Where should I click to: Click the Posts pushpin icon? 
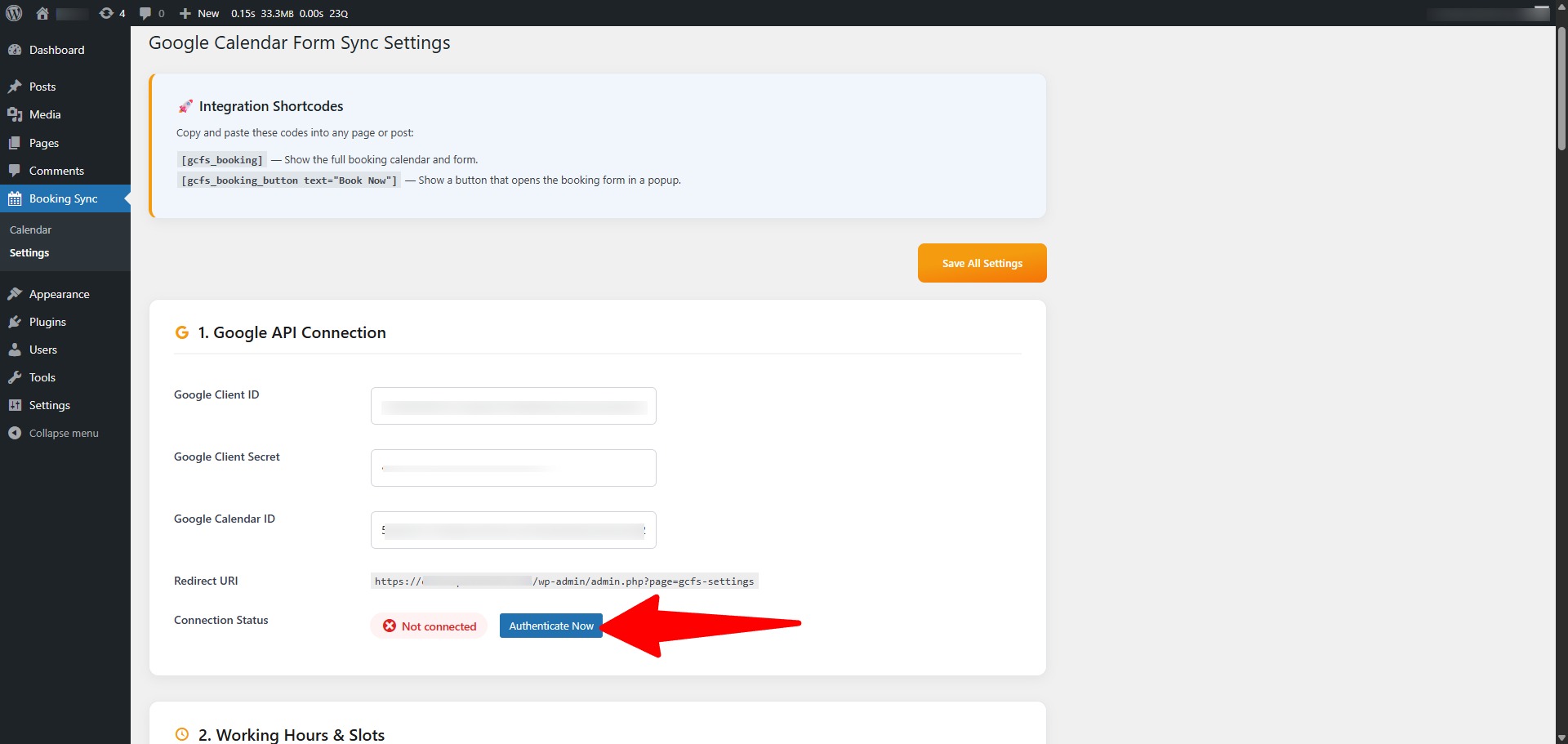click(x=15, y=87)
